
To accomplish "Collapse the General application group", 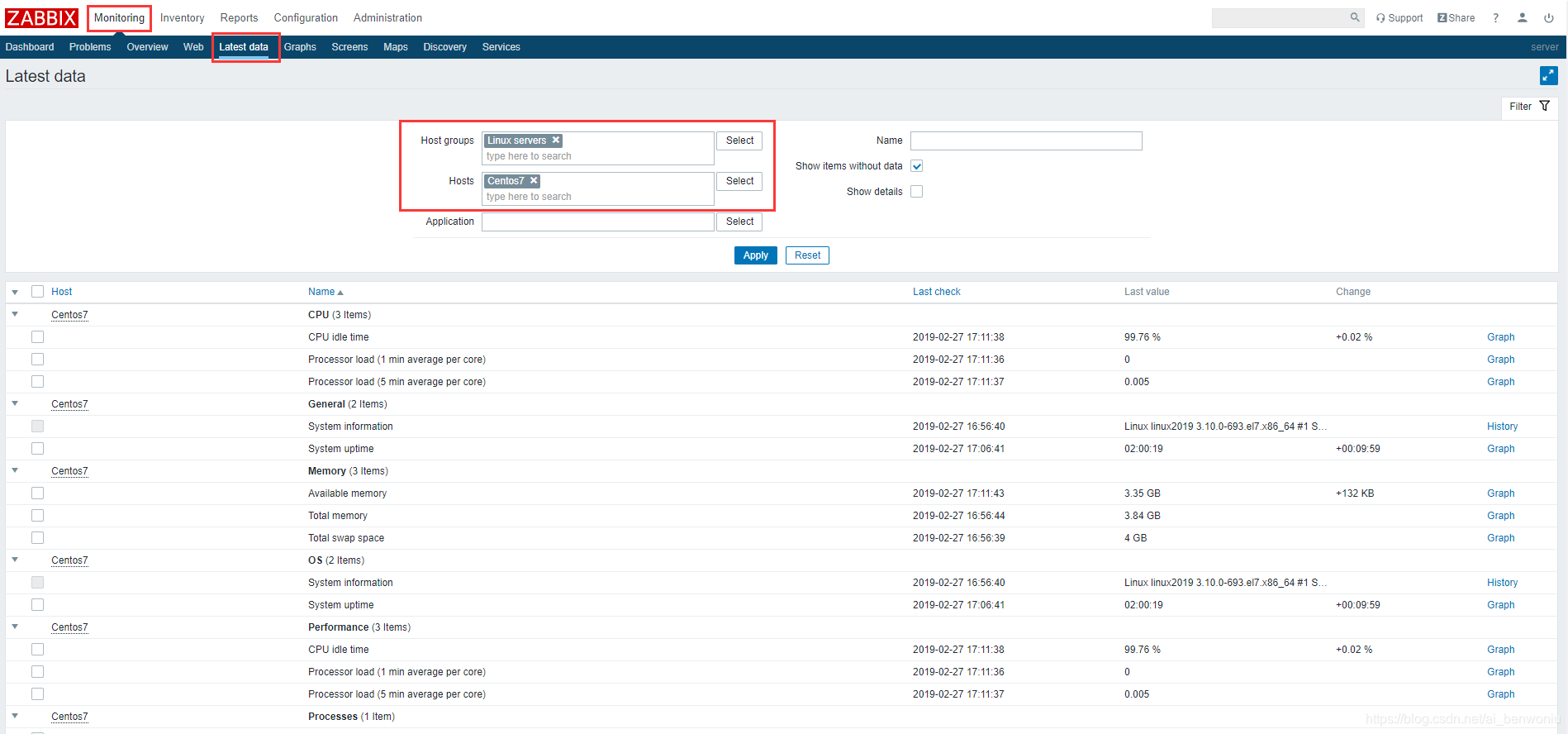I will (15, 403).
